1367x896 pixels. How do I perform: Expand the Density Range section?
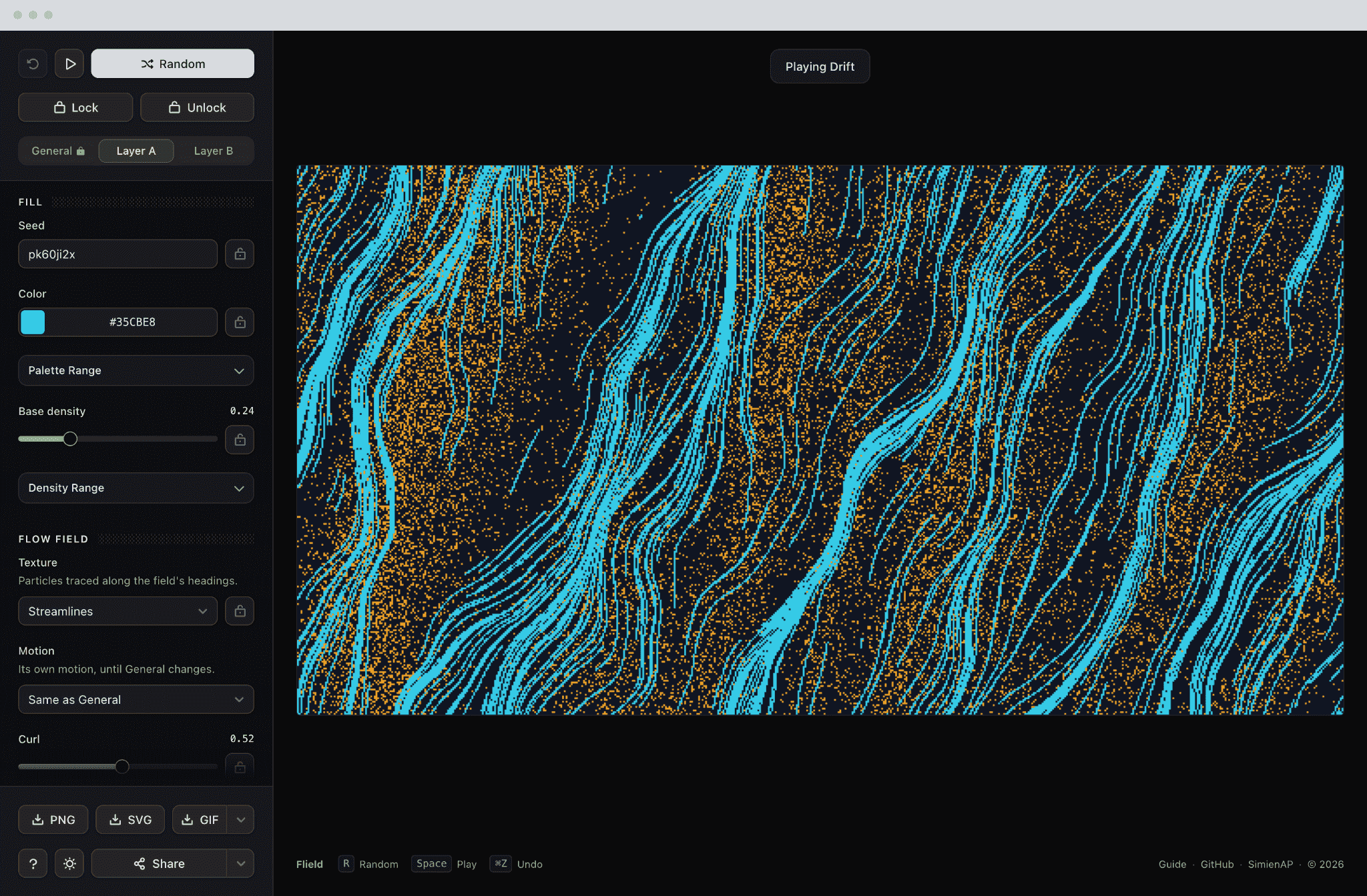tap(136, 488)
